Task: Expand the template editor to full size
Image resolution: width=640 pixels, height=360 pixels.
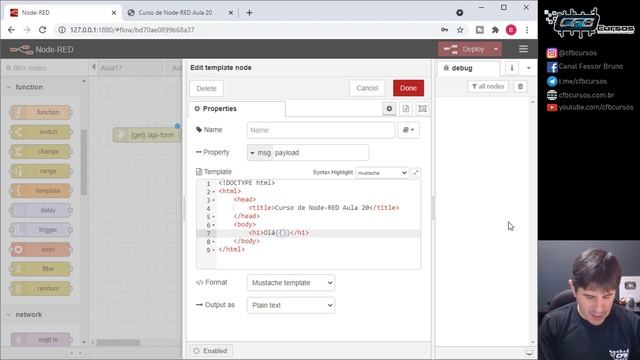Action: pos(416,173)
